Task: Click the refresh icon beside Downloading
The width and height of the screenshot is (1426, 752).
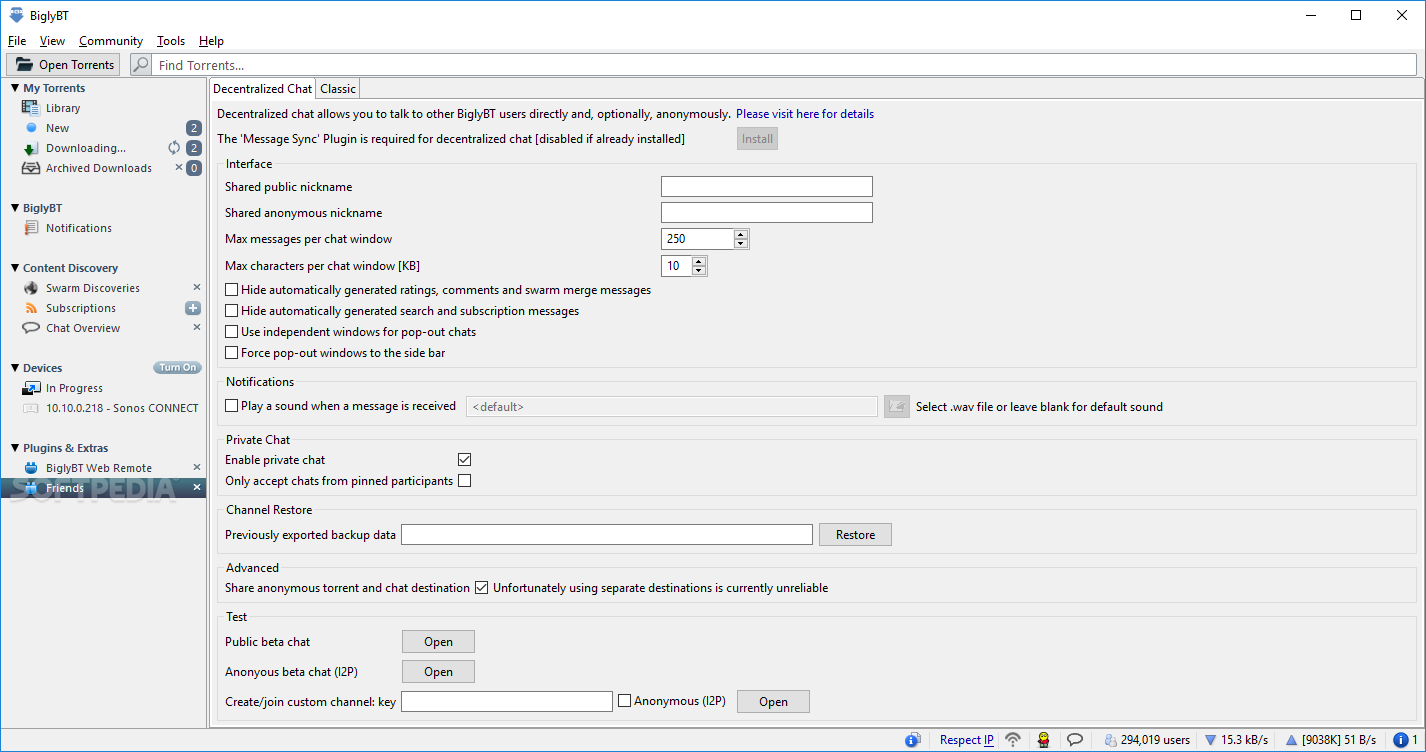Action: [174, 148]
